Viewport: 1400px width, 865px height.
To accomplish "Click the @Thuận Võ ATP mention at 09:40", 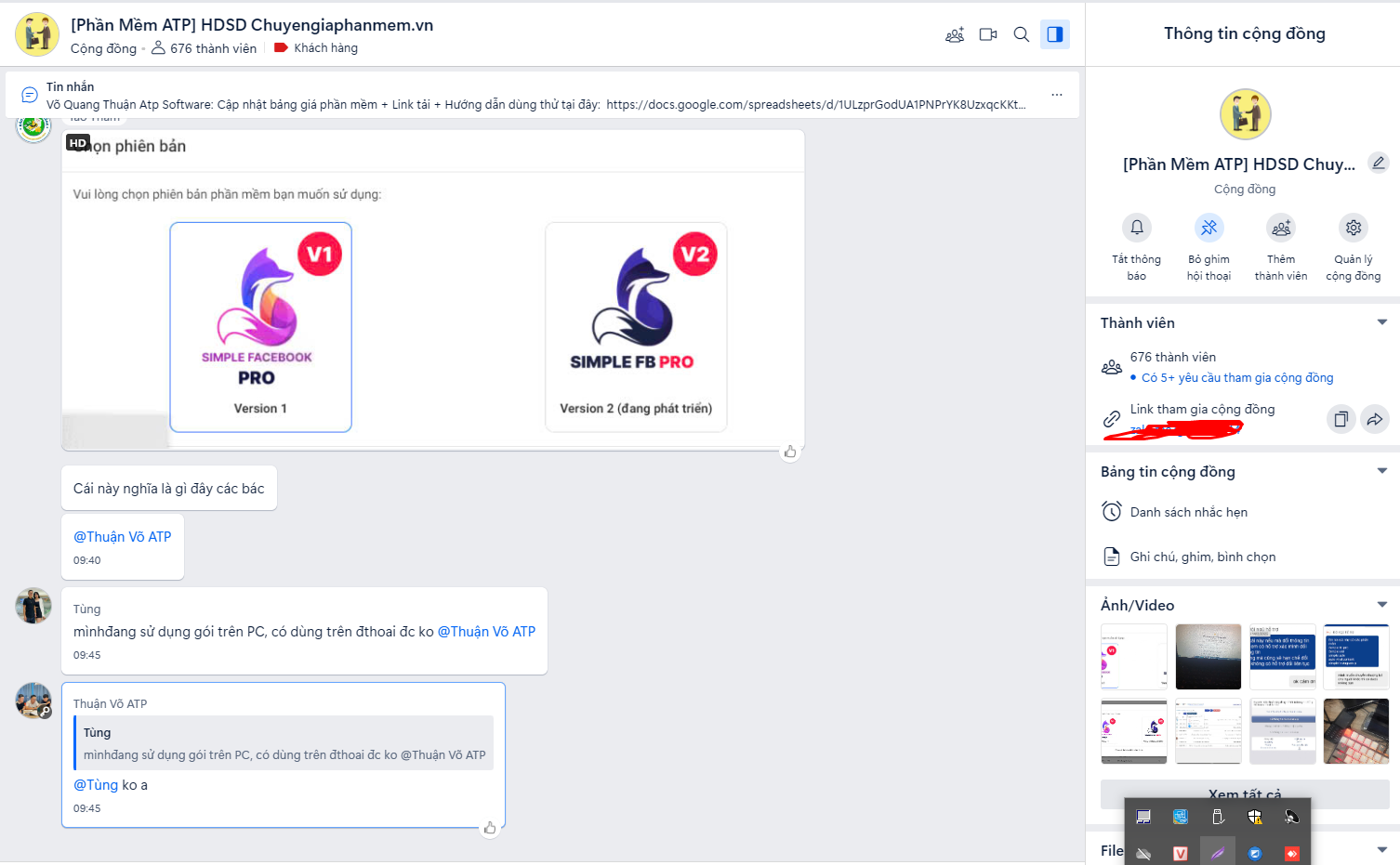I will pos(123,537).
